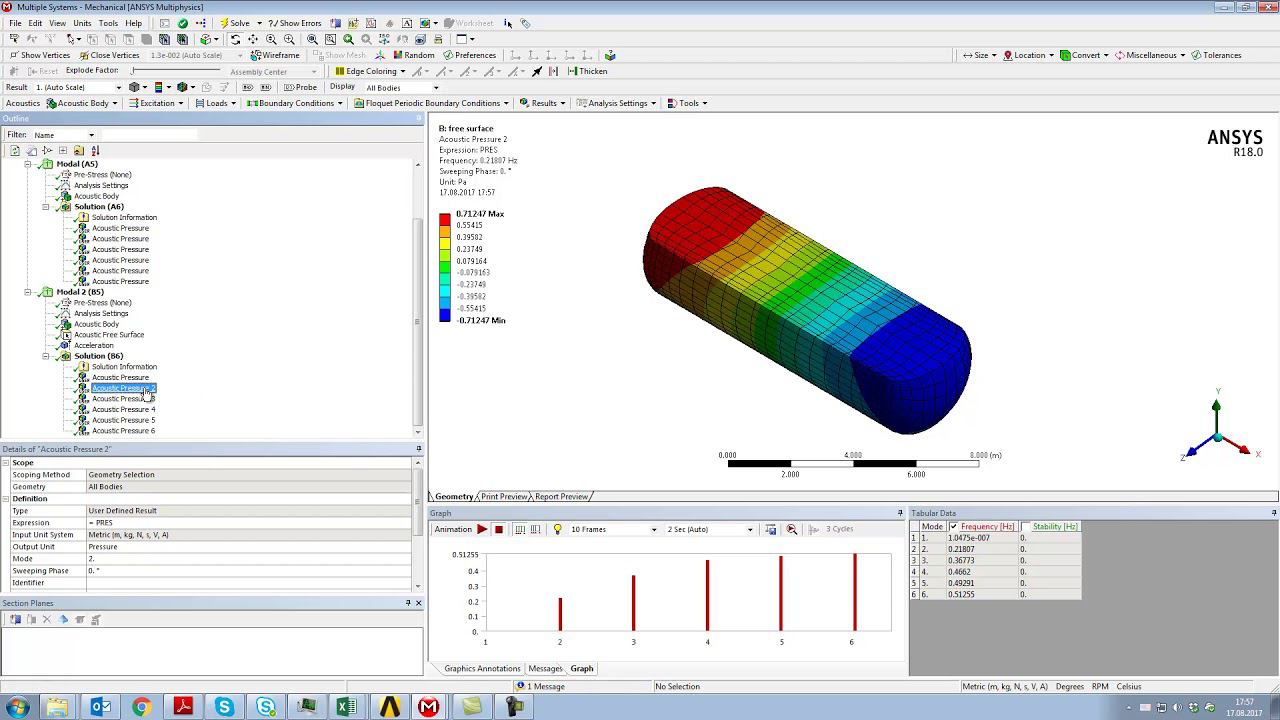The height and width of the screenshot is (720, 1280).
Task: Click the sort A-Z icon in Outline toolbar
Action: click(x=95, y=150)
